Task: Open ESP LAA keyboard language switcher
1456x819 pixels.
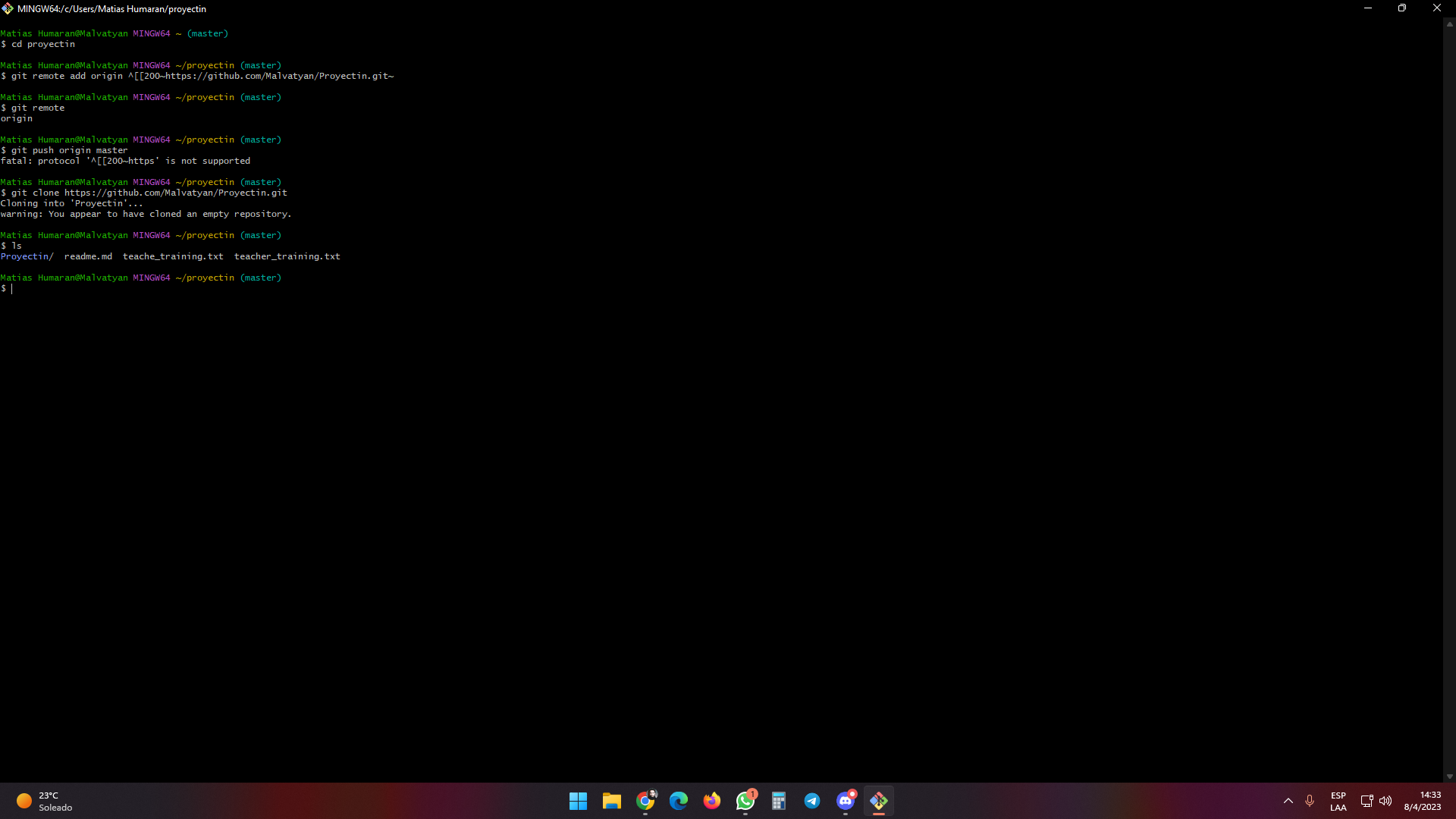Action: tap(1338, 801)
